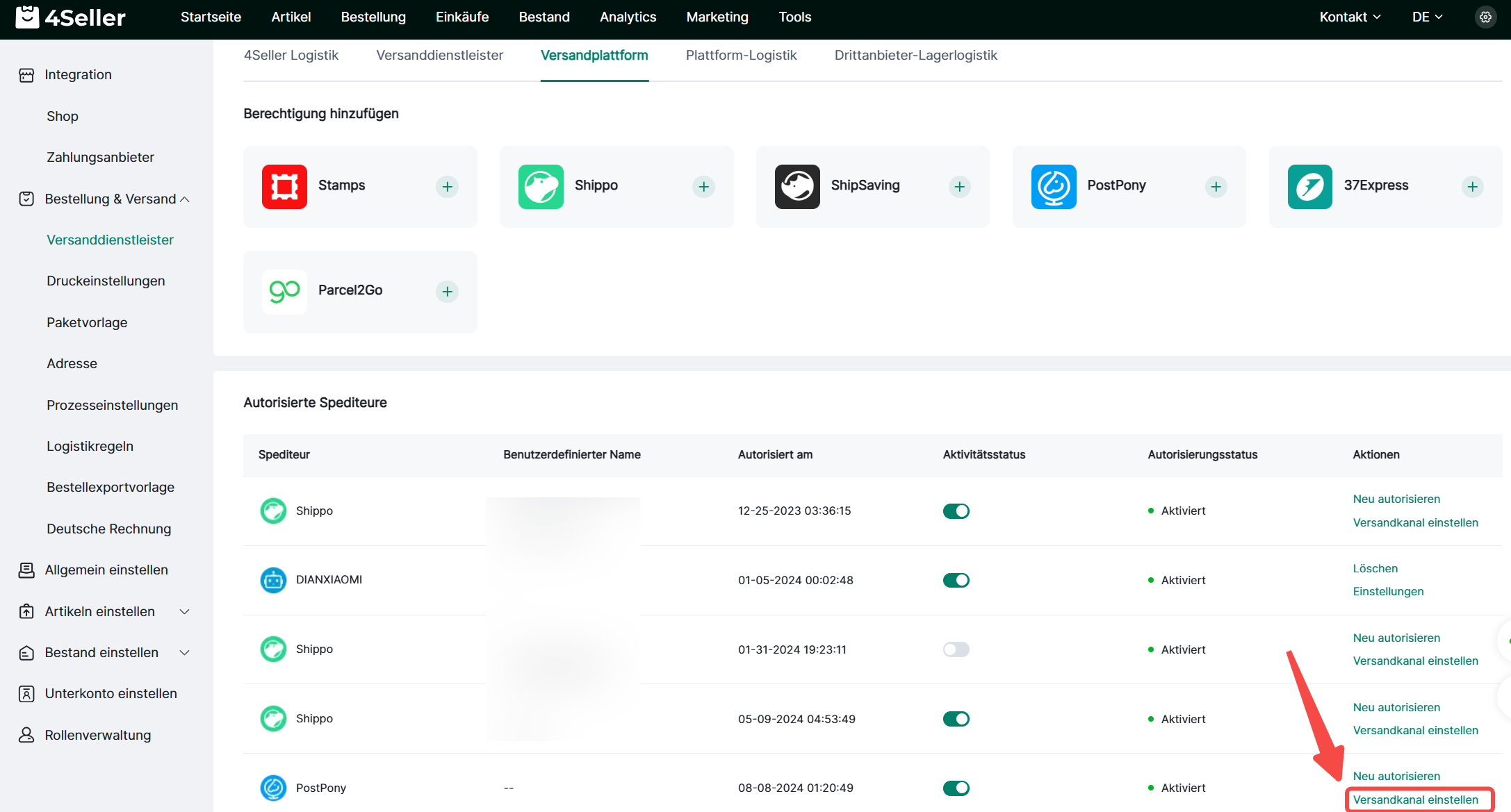The image size is (1511, 812).
Task: Add Shippo authorization via plus icon
Action: click(x=703, y=186)
